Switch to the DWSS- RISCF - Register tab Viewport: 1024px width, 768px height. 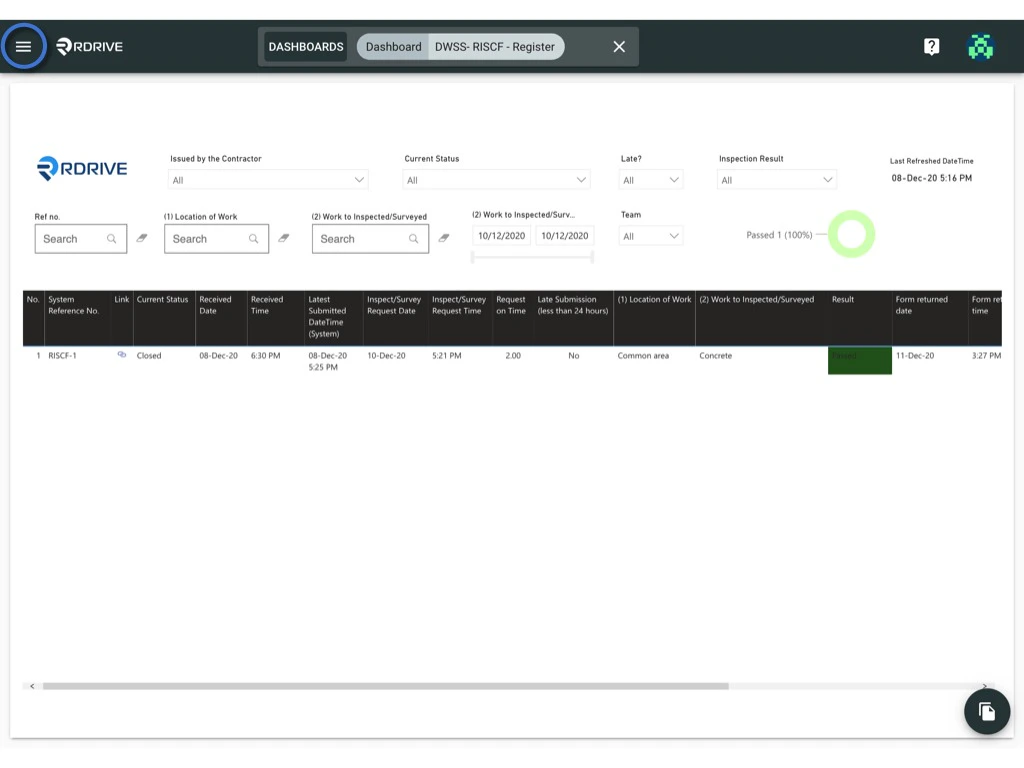pos(495,46)
